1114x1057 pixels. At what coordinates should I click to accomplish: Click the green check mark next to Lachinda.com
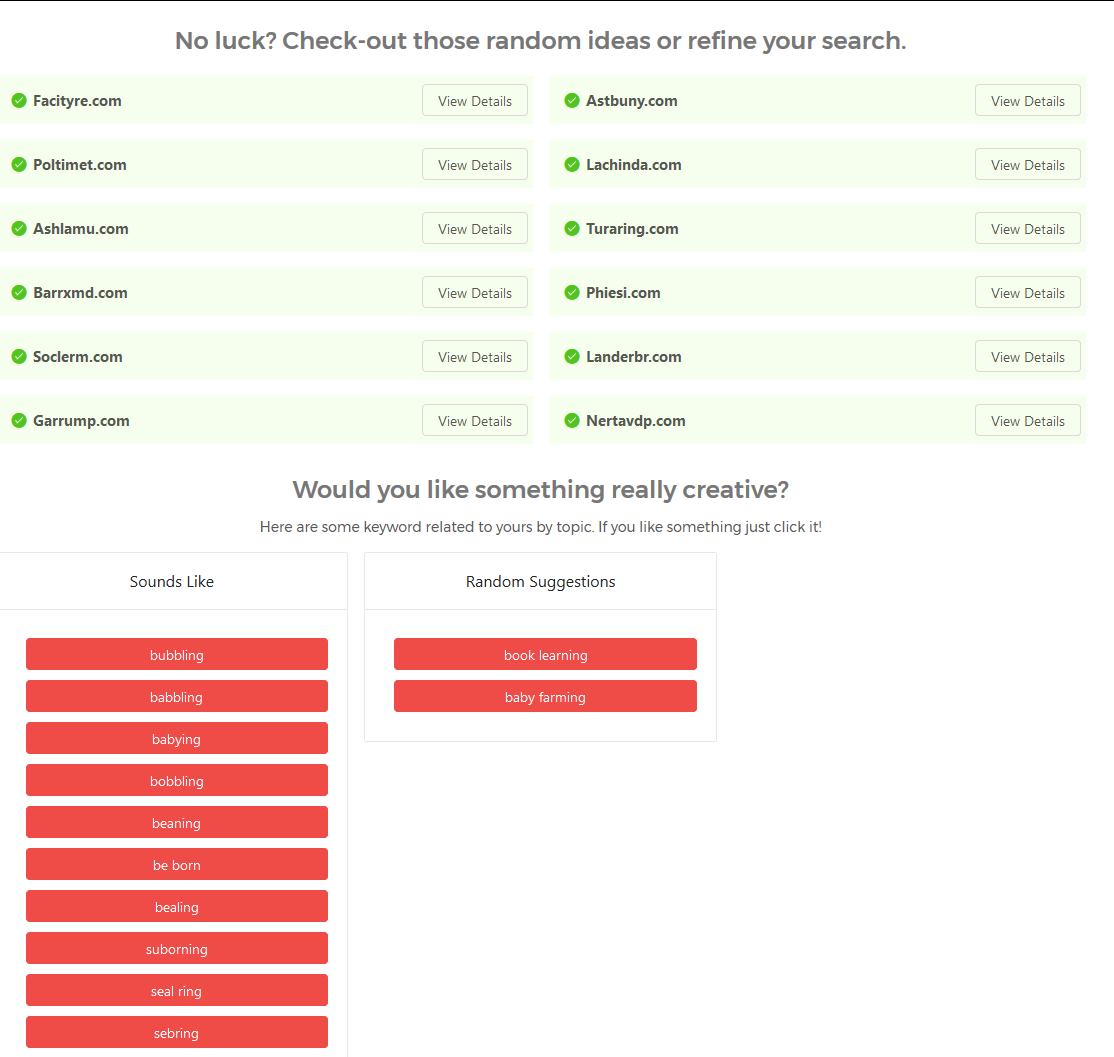pos(571,164)
